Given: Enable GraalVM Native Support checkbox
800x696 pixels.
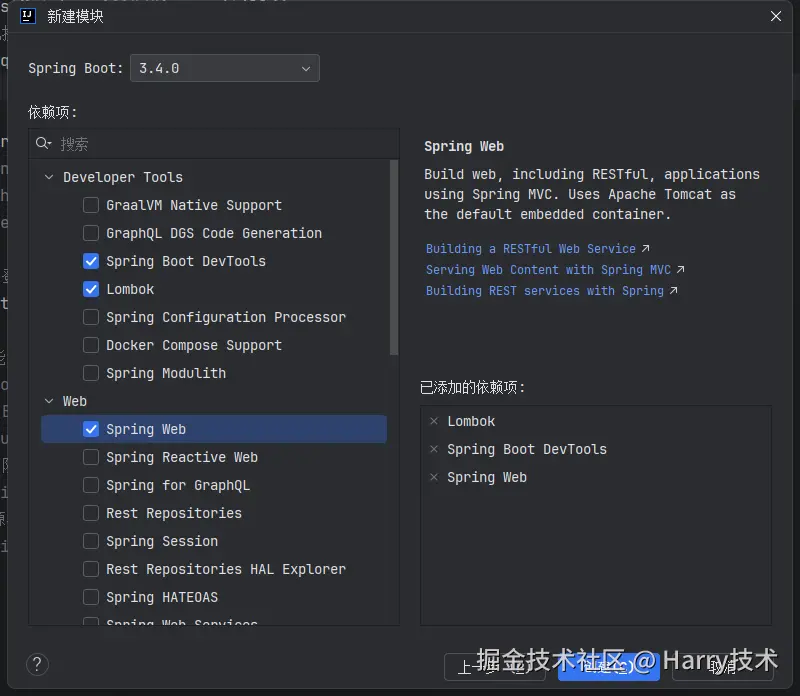Looking at the screenshot, I should (x=91, y=205).
